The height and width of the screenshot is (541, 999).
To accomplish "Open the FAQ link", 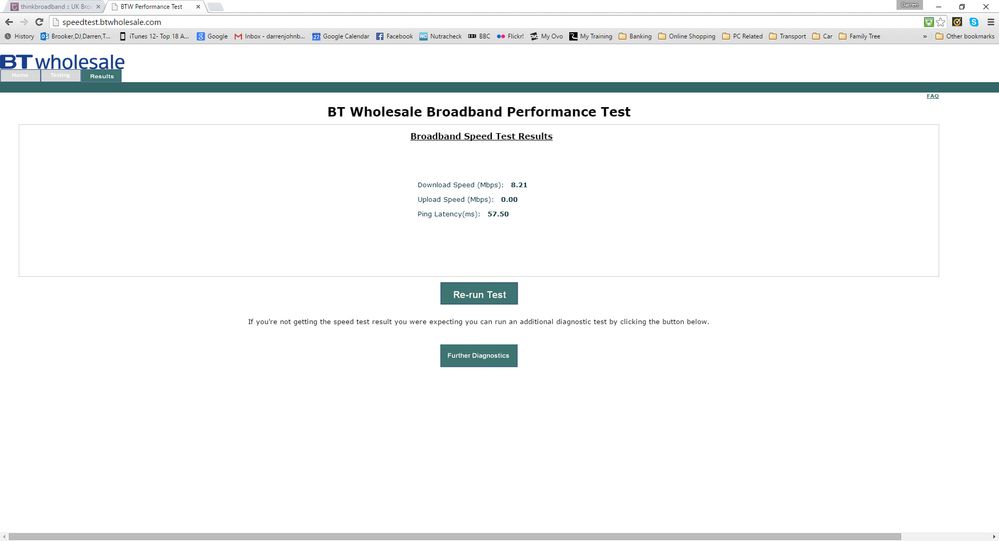I will (933, 96).
